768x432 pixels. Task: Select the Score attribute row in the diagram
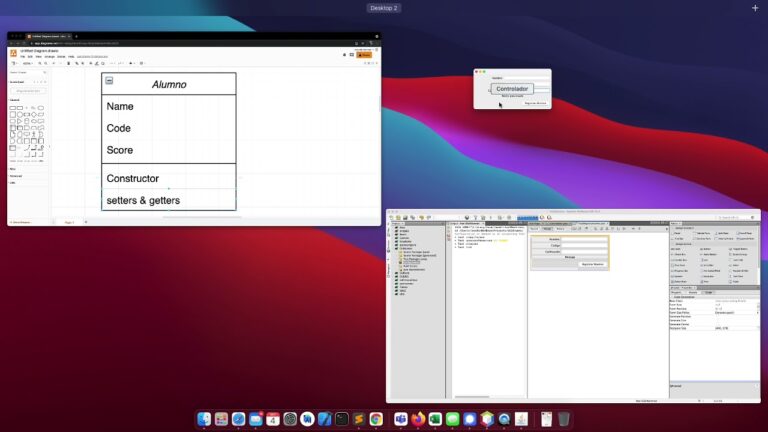[169, 150]
